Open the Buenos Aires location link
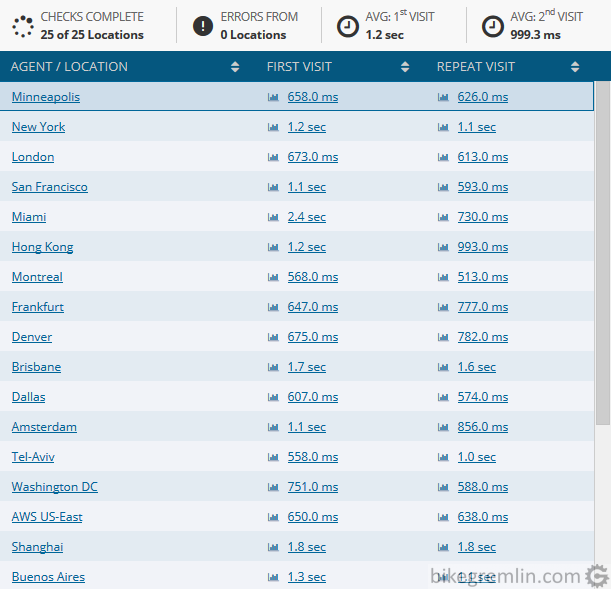Screen dimensions: 611x589 (48, 577)
